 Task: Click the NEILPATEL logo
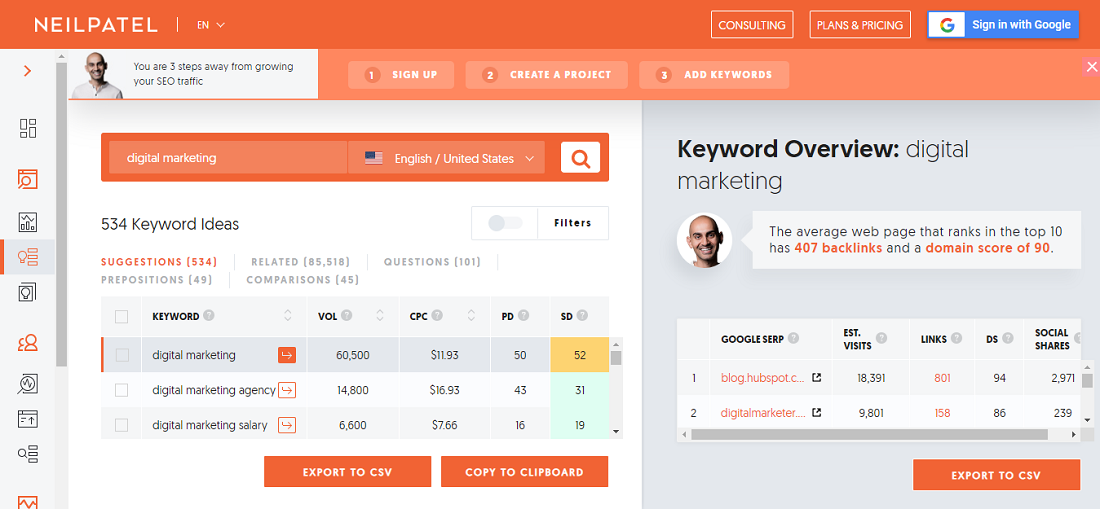point(96,25)
